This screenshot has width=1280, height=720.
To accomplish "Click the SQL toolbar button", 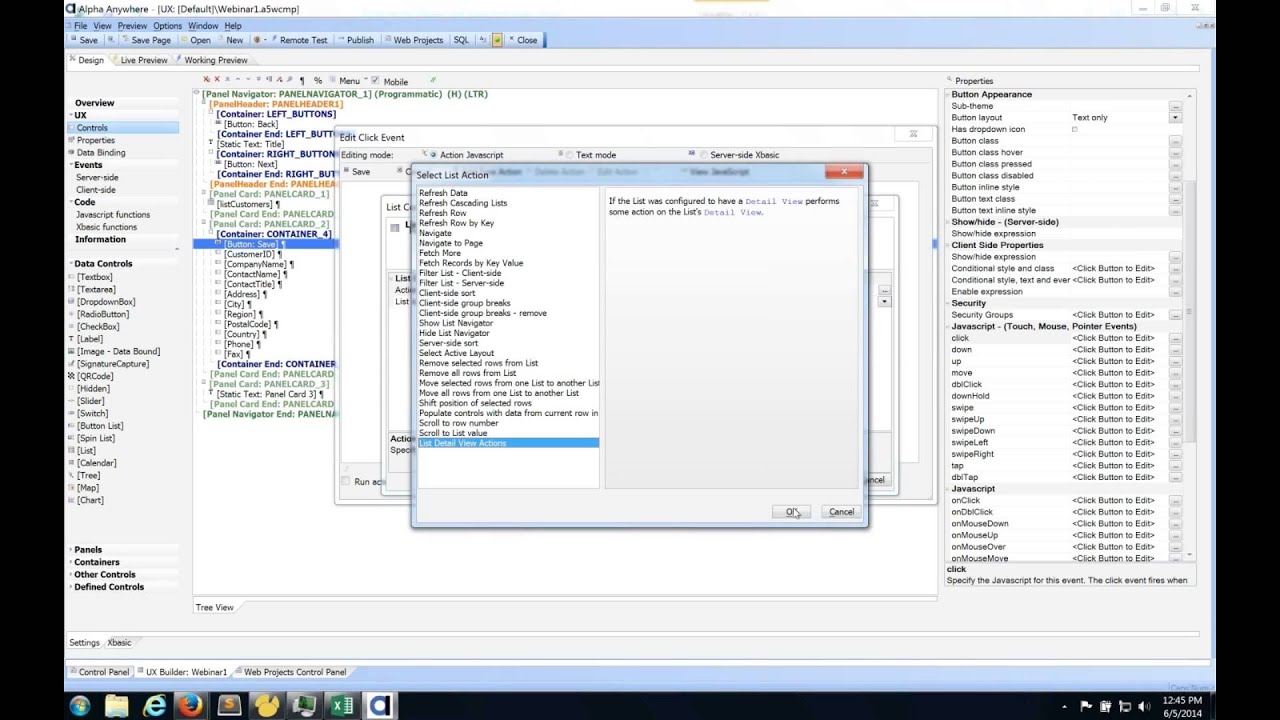I will [461, 40].
